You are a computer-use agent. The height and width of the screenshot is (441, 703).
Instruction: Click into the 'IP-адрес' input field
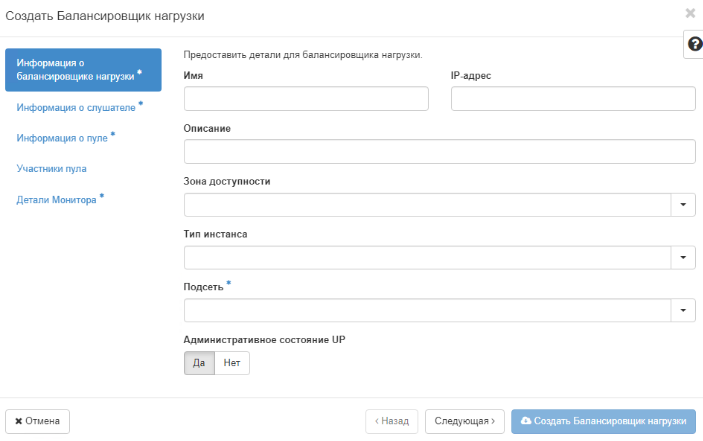(x=573, y=98)
